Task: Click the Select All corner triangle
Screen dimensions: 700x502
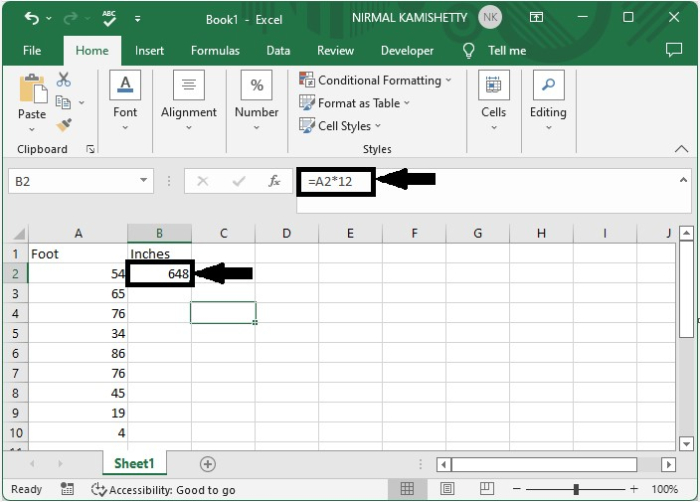Action: point(18,234)
